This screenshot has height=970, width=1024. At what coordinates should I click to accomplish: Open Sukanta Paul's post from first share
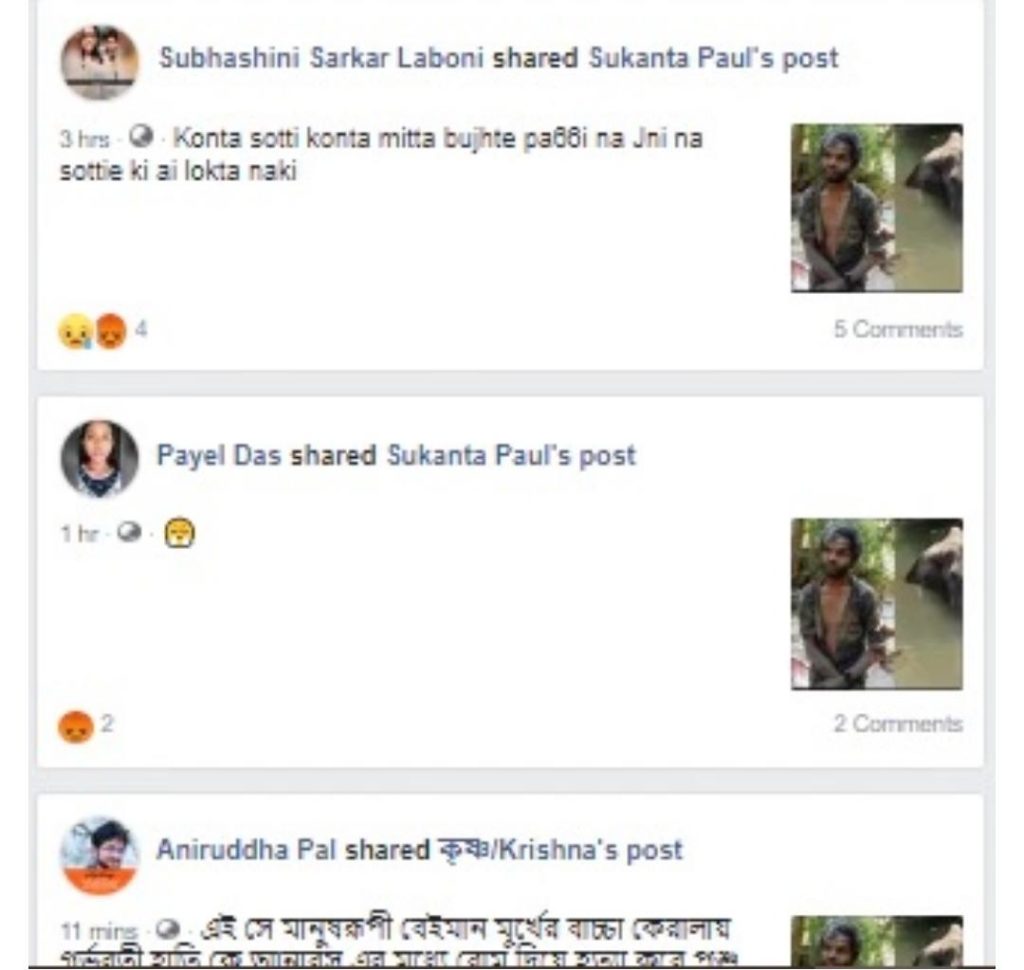coord(713,58)
